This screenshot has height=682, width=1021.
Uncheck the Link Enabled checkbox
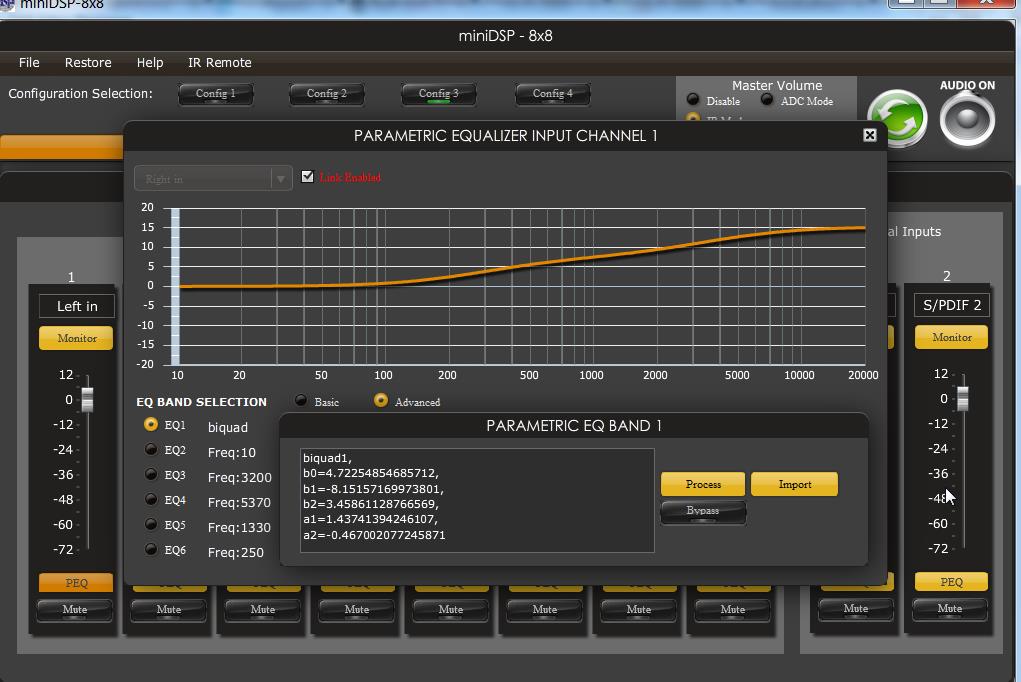tap(307, 177)
